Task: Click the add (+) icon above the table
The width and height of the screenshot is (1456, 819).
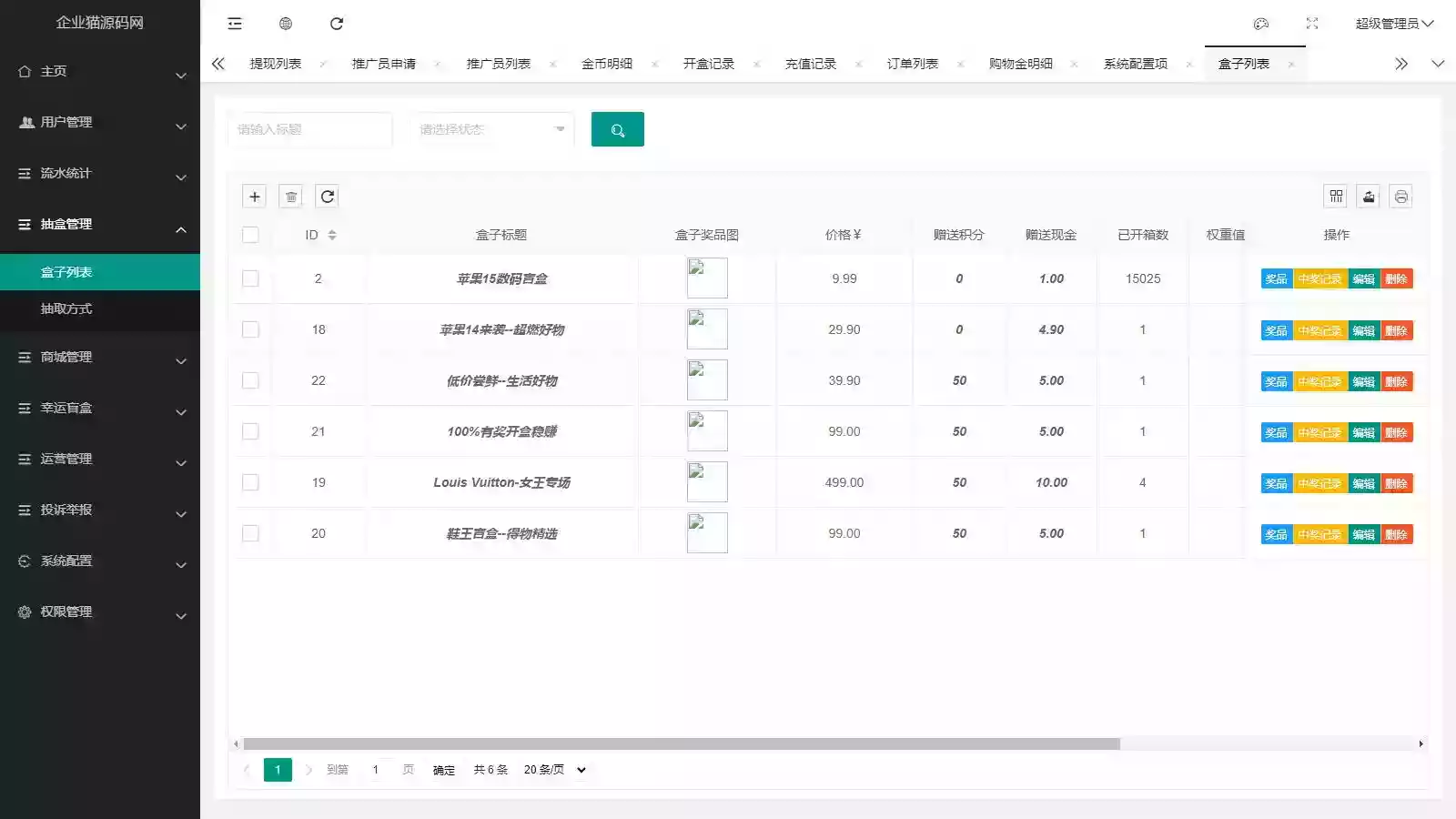Action: [254, 196]
